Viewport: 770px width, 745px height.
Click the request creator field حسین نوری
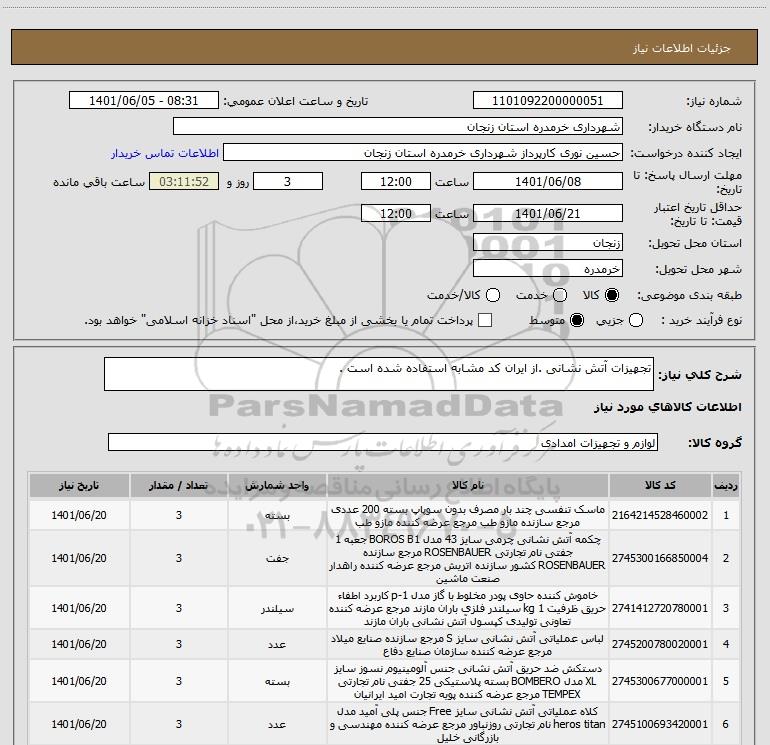tap(423, 153)
